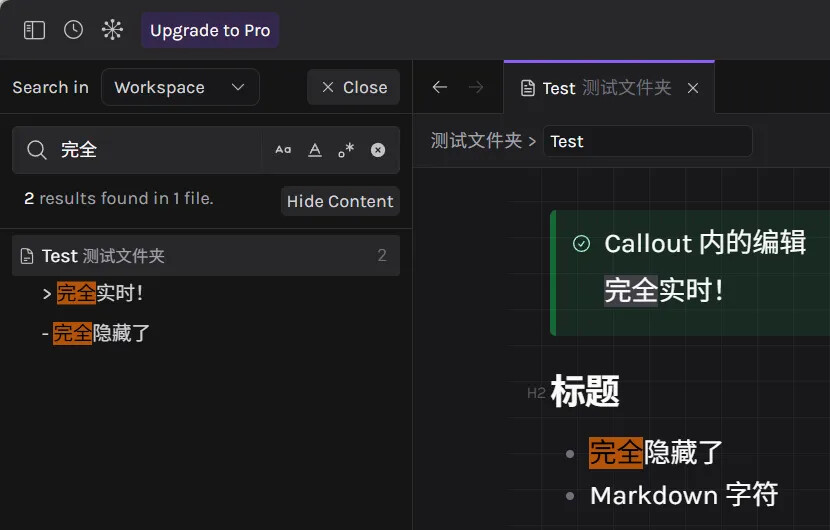This screenshot has width=830, height=530.
Task: Go forward with the right arrow
Action: pyautogui.click(x=476, y=88)
